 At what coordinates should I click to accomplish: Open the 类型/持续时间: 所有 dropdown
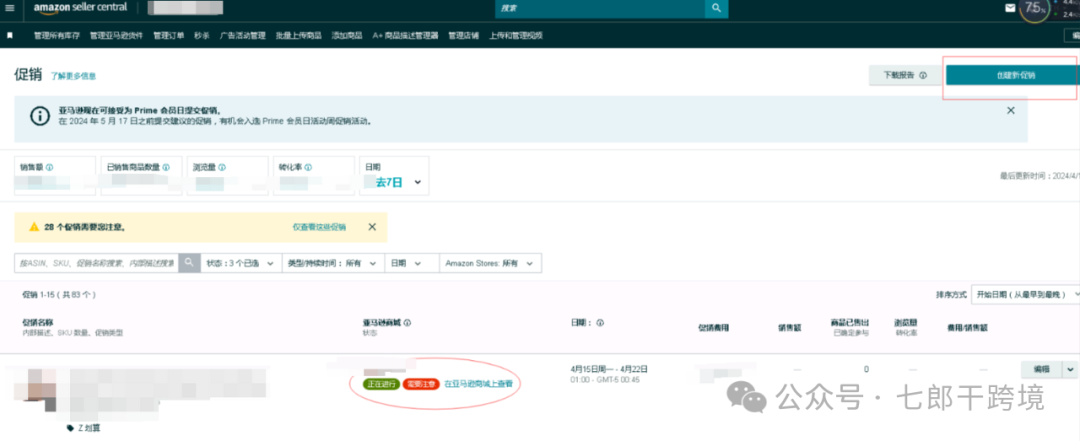click(333, 263)
